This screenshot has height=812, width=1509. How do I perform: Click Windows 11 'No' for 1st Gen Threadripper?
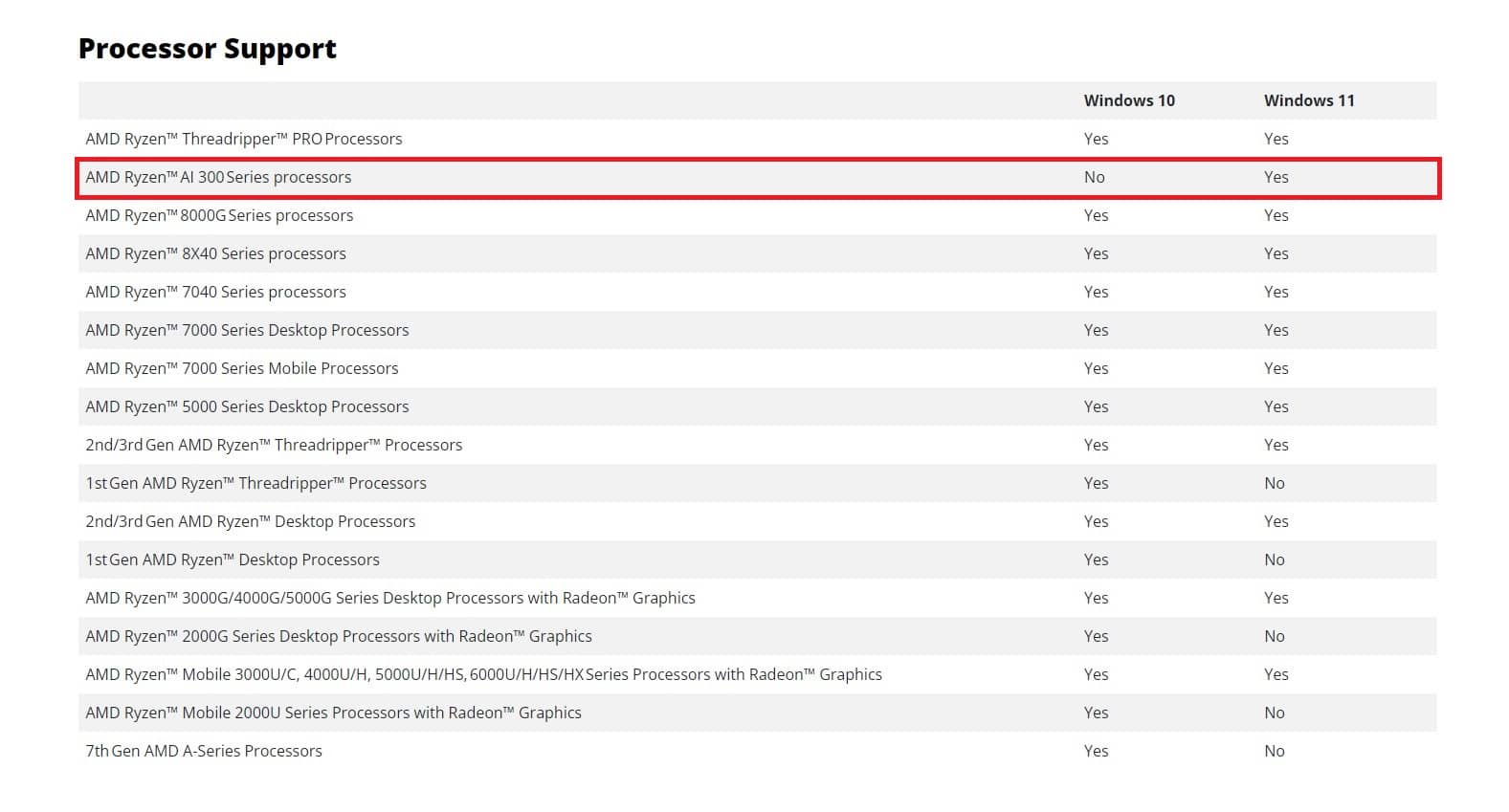point(1274,483)
